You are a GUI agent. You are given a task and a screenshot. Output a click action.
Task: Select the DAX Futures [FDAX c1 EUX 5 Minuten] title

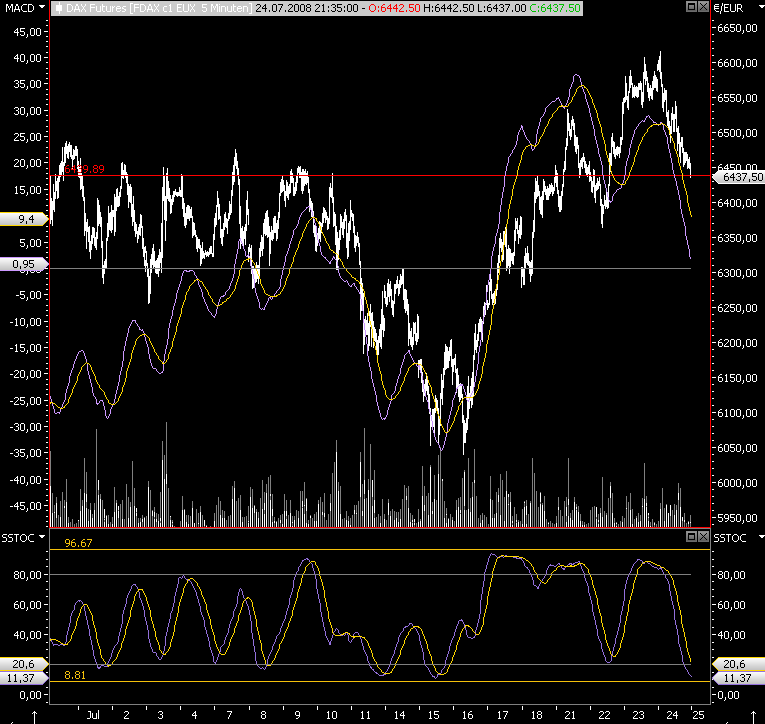[159, 8]
